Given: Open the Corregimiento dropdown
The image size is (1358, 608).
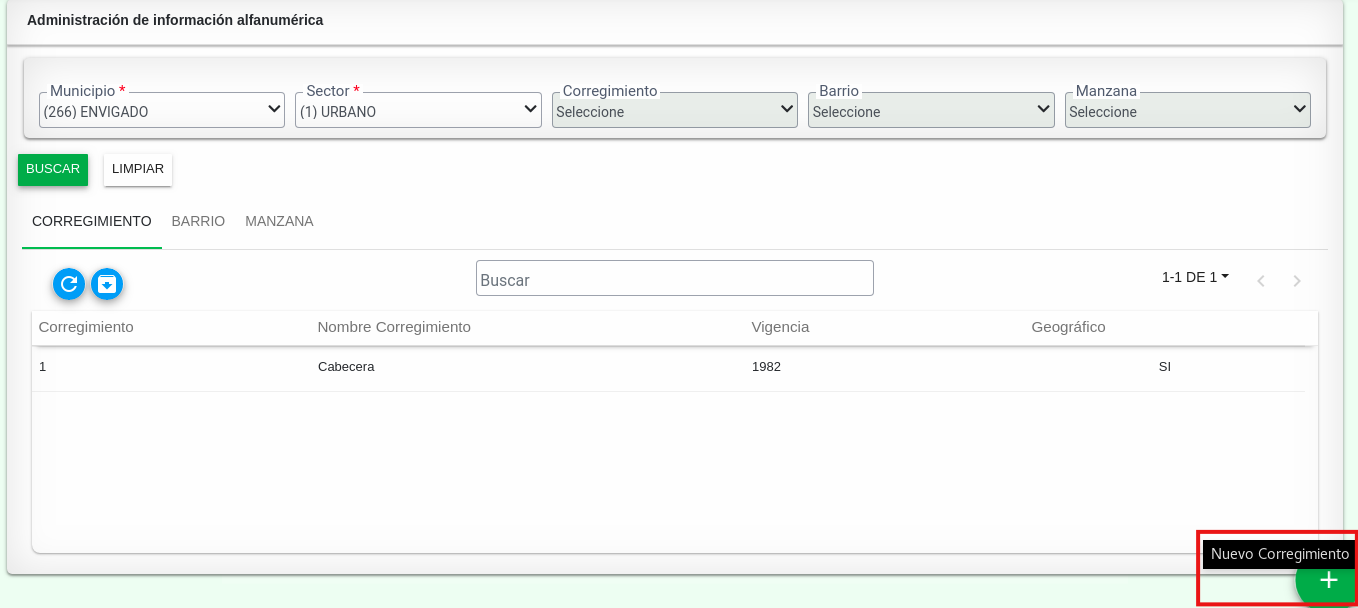Looking at the screenshot, I should 675,110.
